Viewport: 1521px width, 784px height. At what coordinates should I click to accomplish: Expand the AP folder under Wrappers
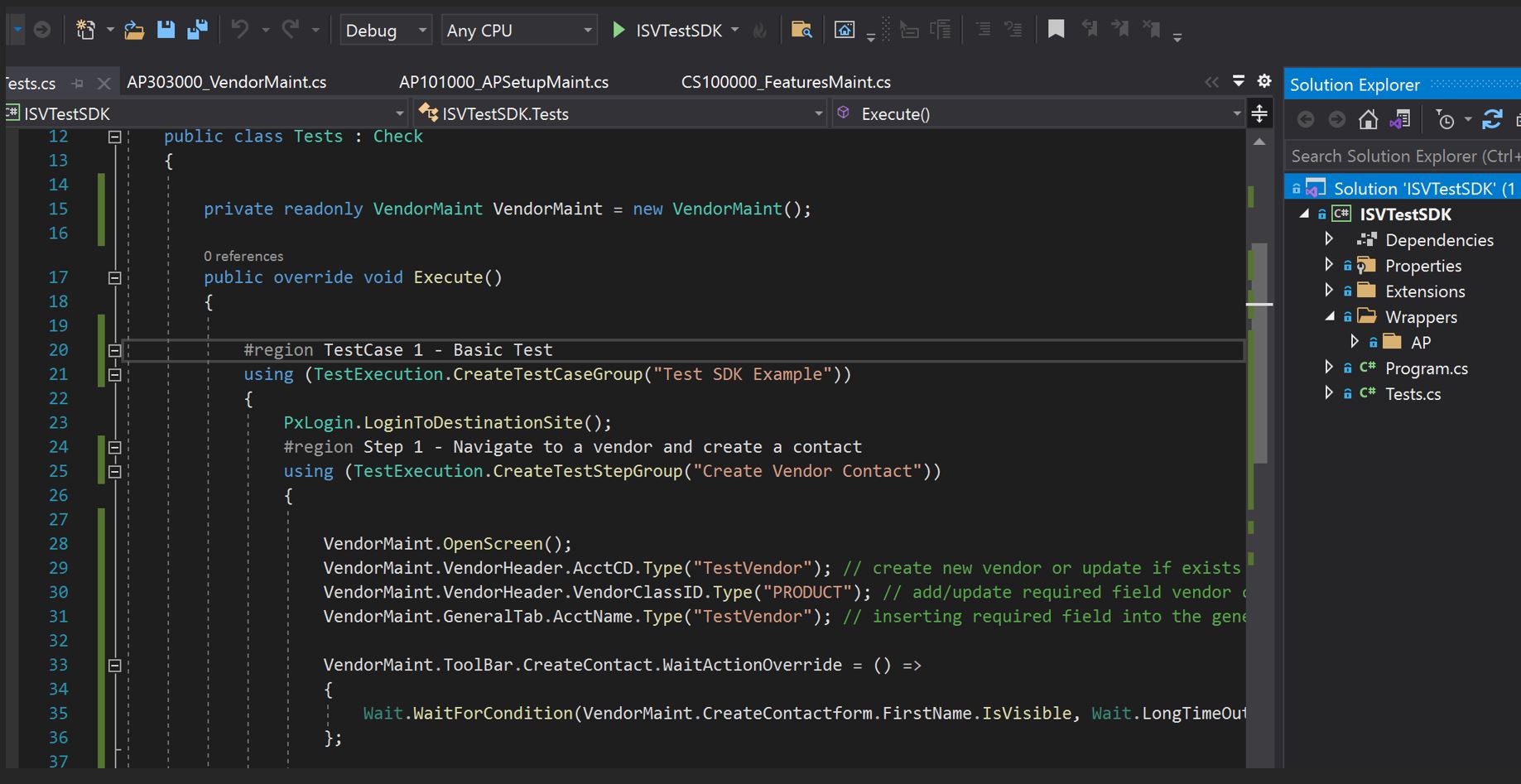(1354, 342)
